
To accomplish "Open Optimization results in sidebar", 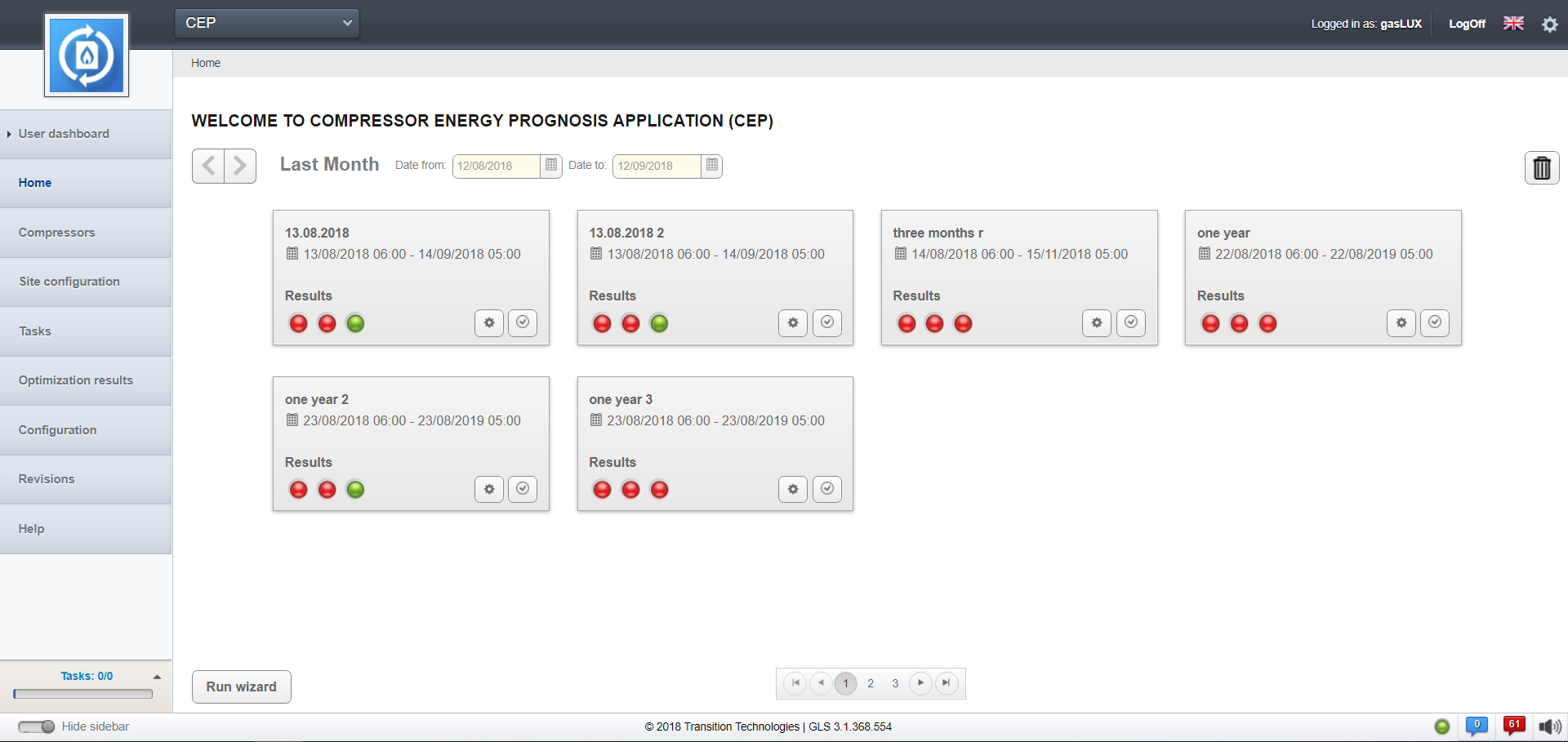I will click(76, 380).
